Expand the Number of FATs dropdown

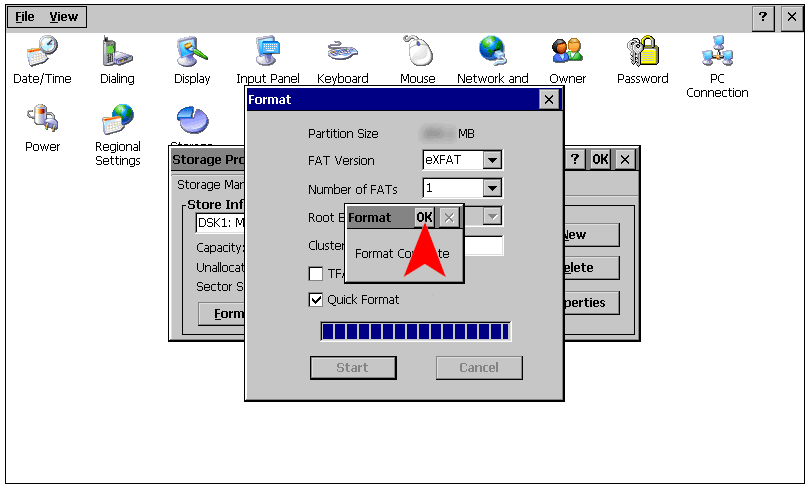pyautogui.click(x=491, y=188)
